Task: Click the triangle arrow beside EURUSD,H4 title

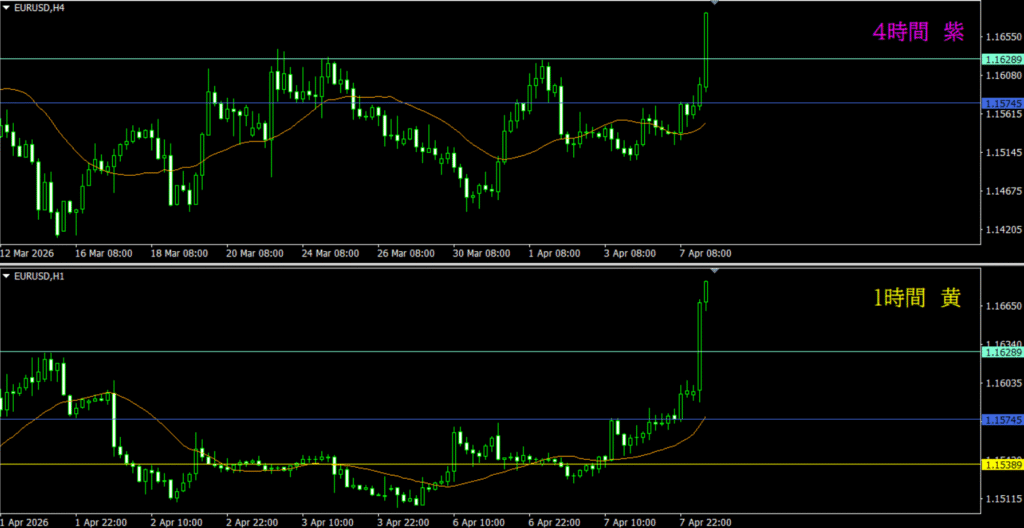Action: [8, 8]
